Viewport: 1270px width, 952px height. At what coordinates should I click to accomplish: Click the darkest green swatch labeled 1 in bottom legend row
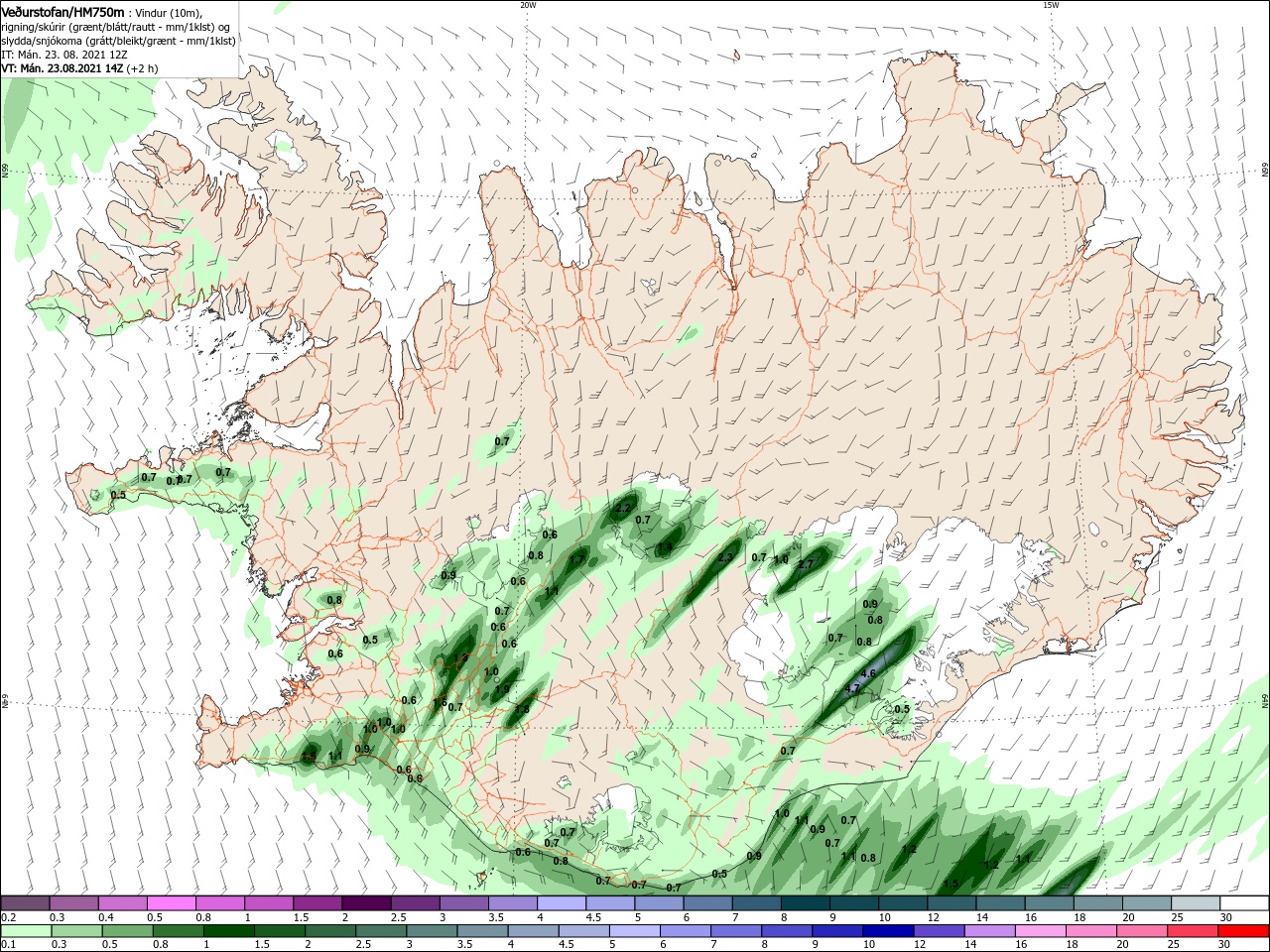(x=229, y=931)
